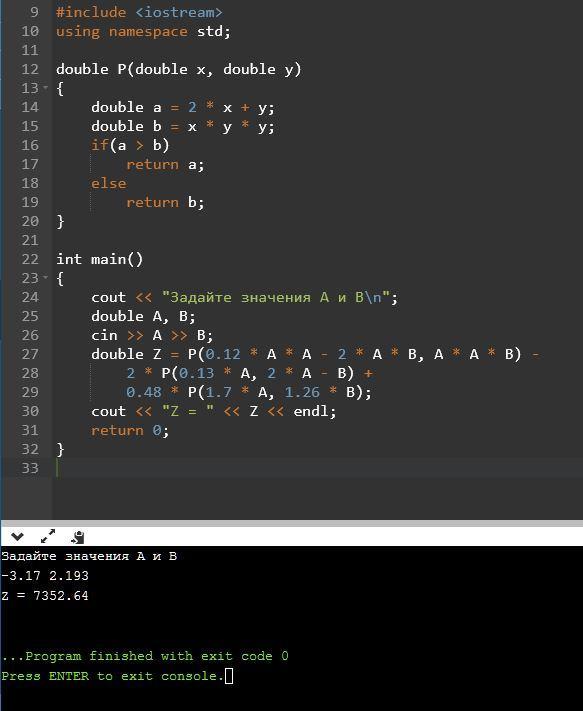
Task: Click line number 27 in the gutter
Action: 30,354
